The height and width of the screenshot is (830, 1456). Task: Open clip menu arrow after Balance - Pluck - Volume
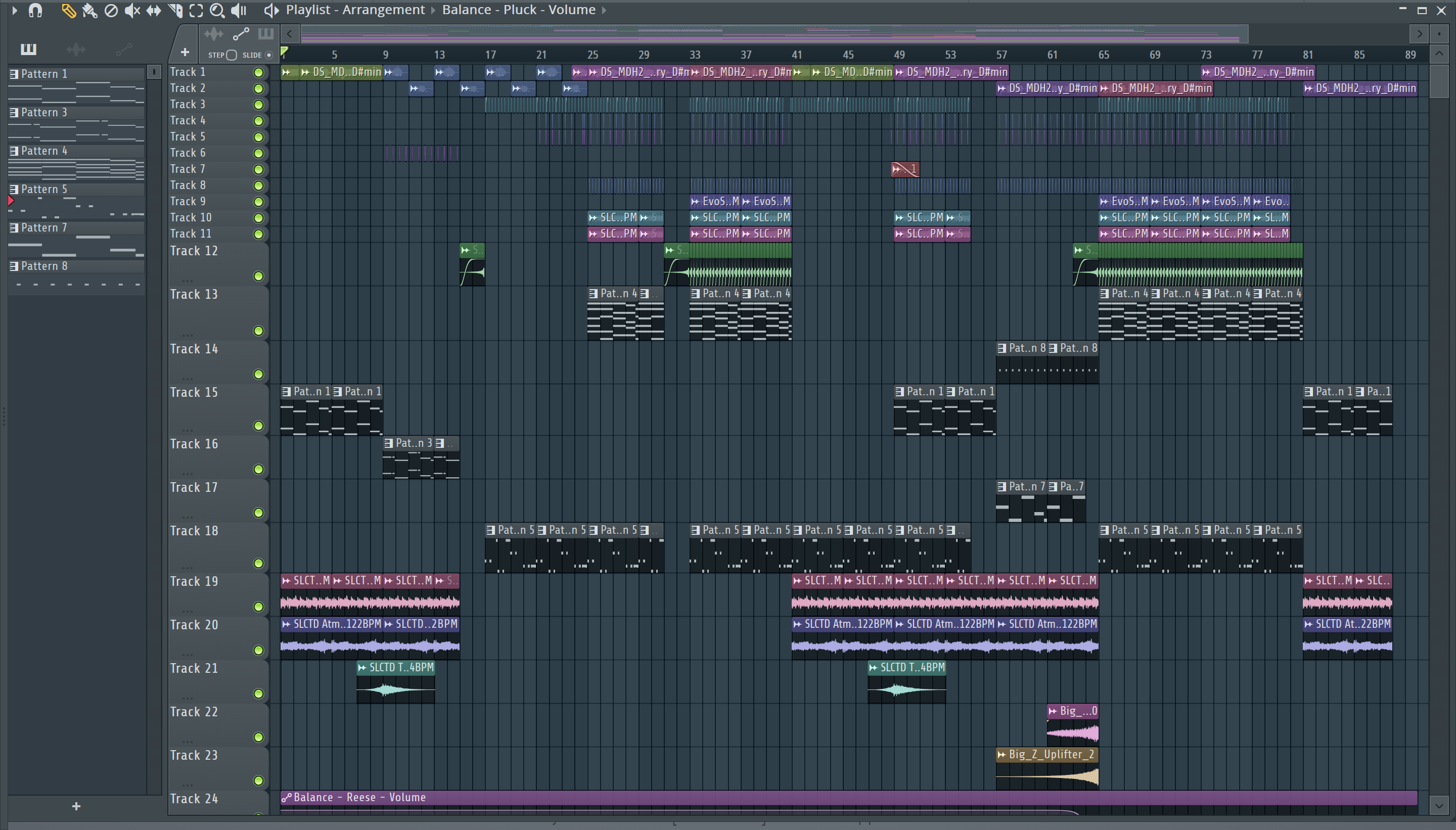(604, 10)
